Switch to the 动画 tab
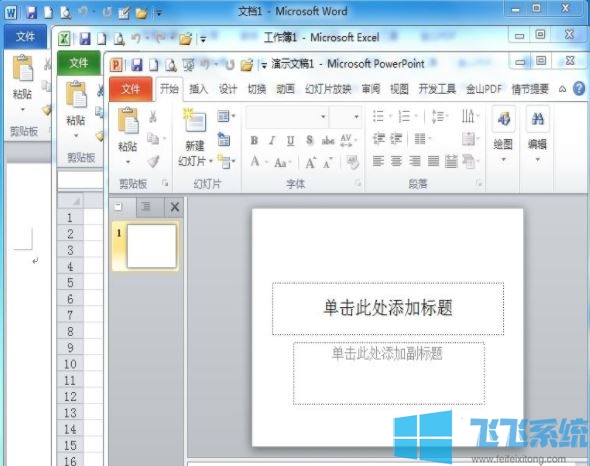Viewport: 590px width, 466px height. 285,89
